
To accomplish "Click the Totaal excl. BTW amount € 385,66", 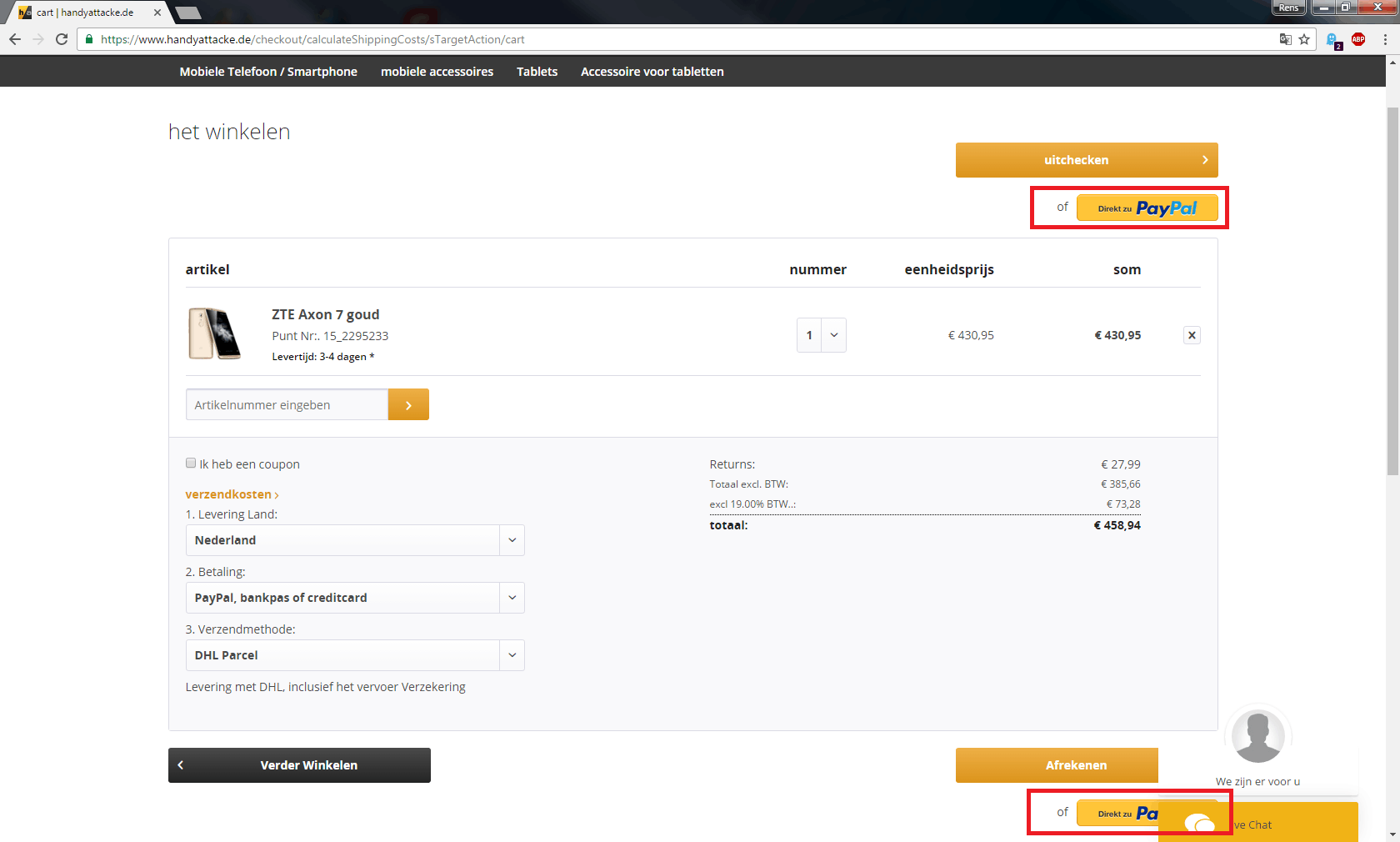I will click(x=1121, y=484).
